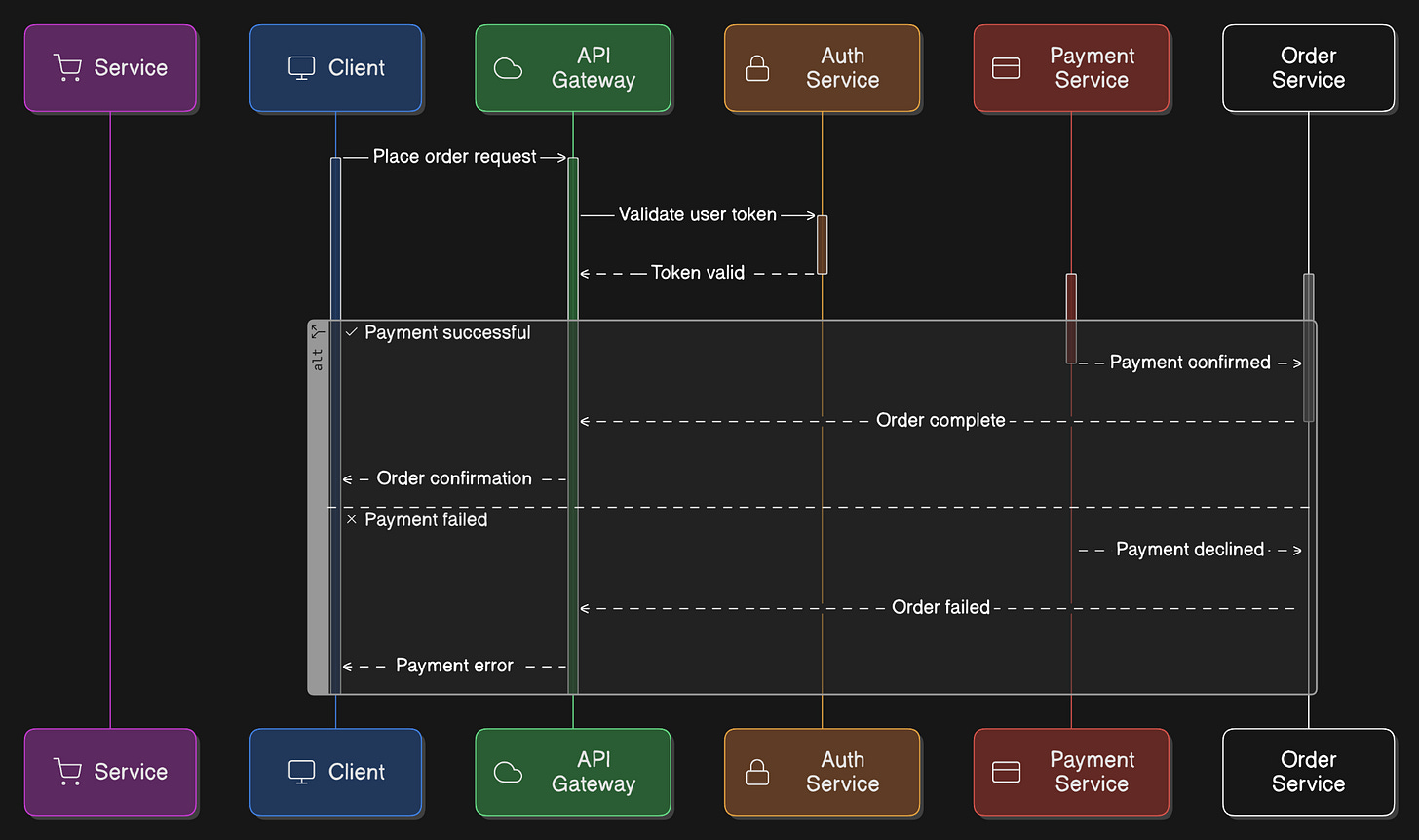
Task: Select the top Client participant label
Action: point(357,68)
